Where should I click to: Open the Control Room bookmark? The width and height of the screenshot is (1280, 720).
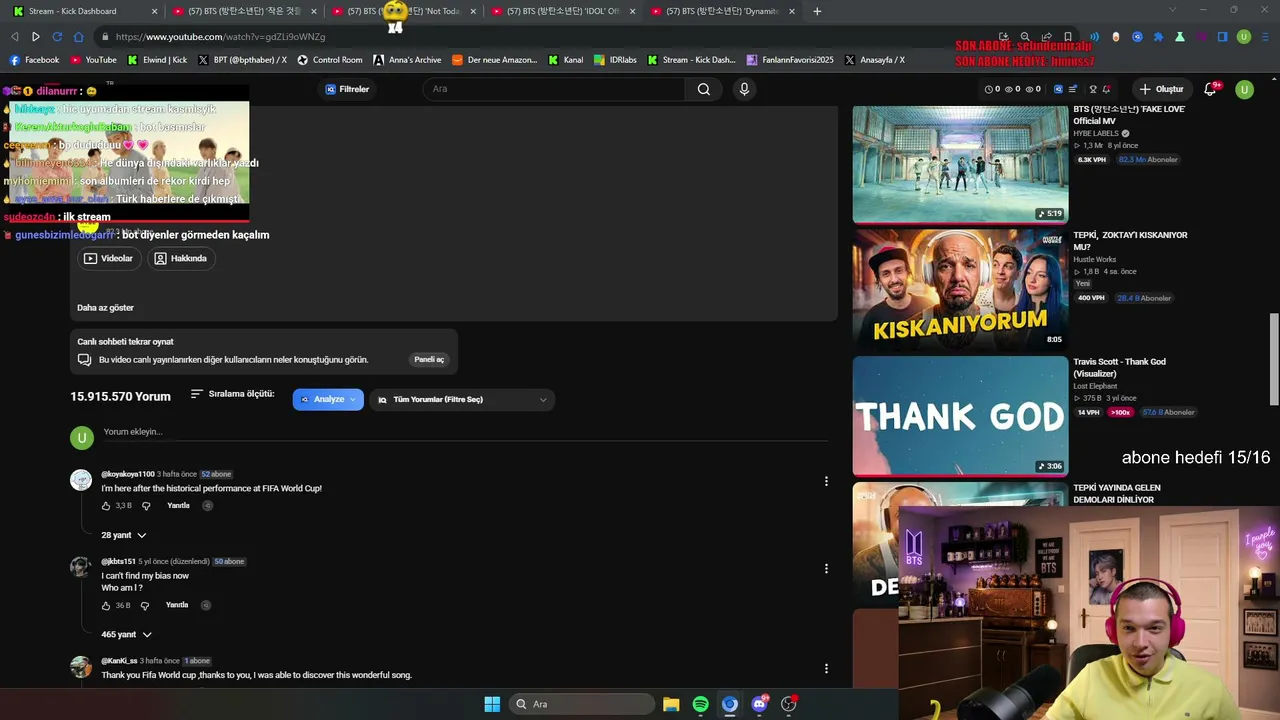330,60
